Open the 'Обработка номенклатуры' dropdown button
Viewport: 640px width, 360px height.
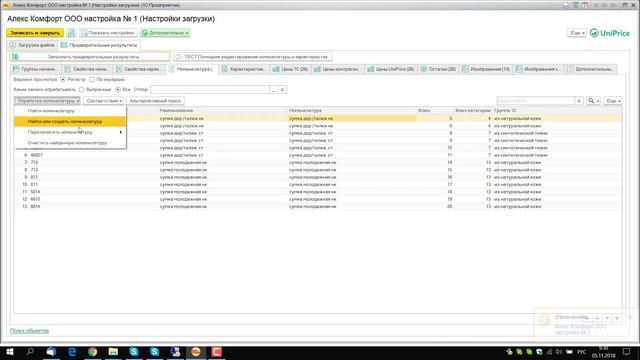[x=47, y=100]
